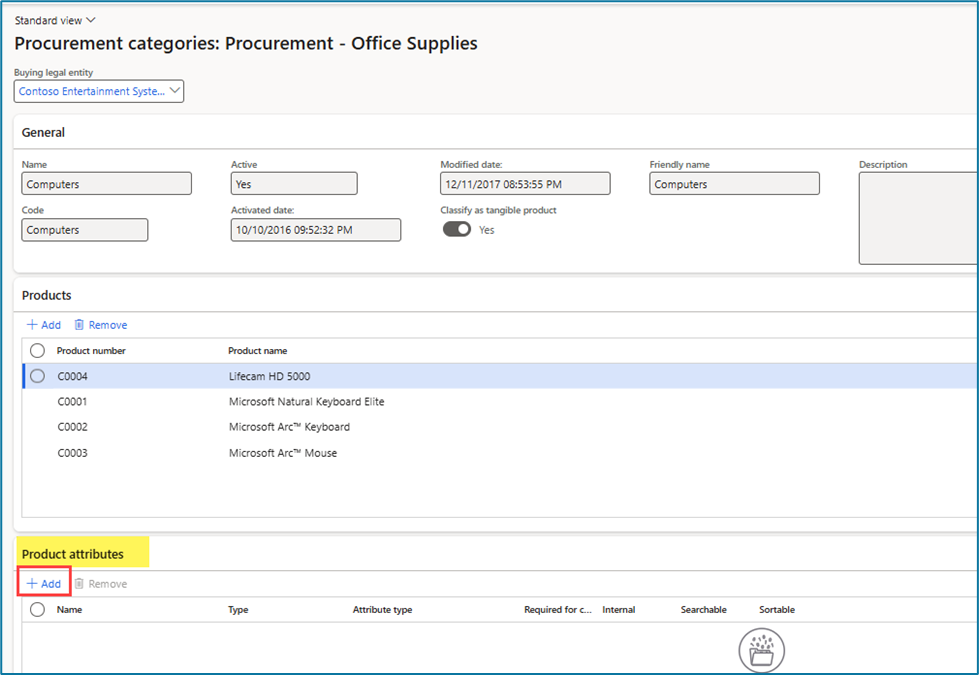Click the Add link in Product attributes toolbar
This screenshot has height=675, width=979.
point(49,583)
